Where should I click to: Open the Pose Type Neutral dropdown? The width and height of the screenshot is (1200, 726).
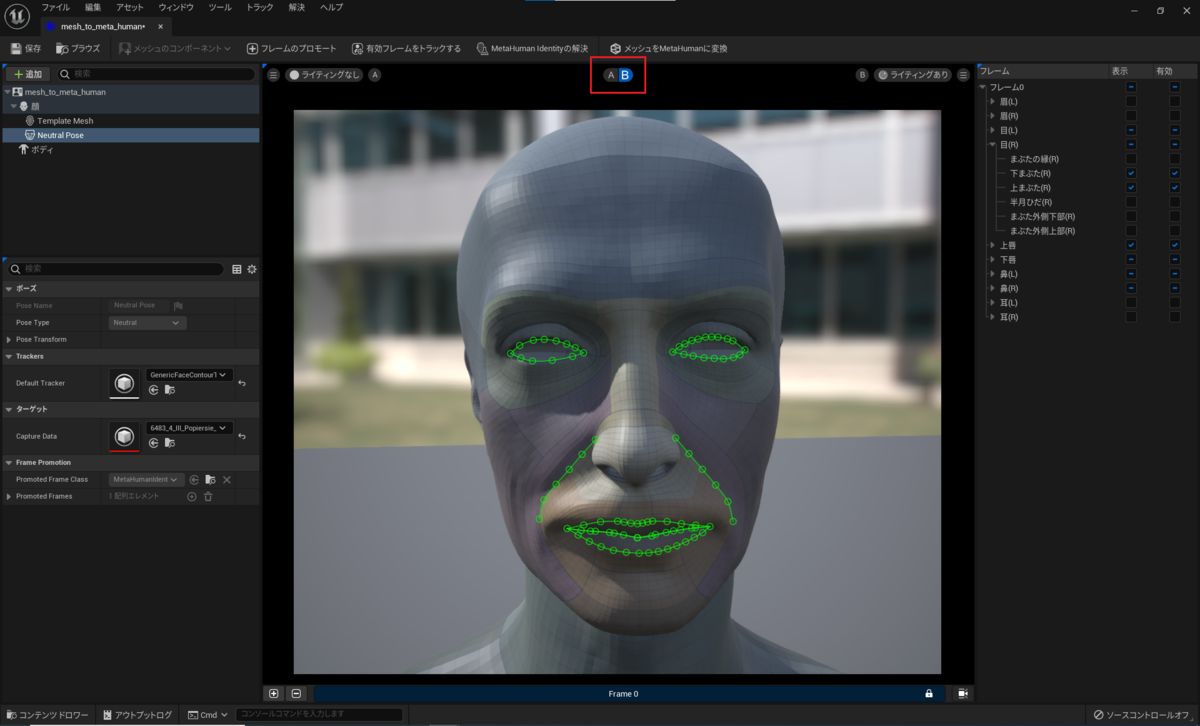(147, 323)
